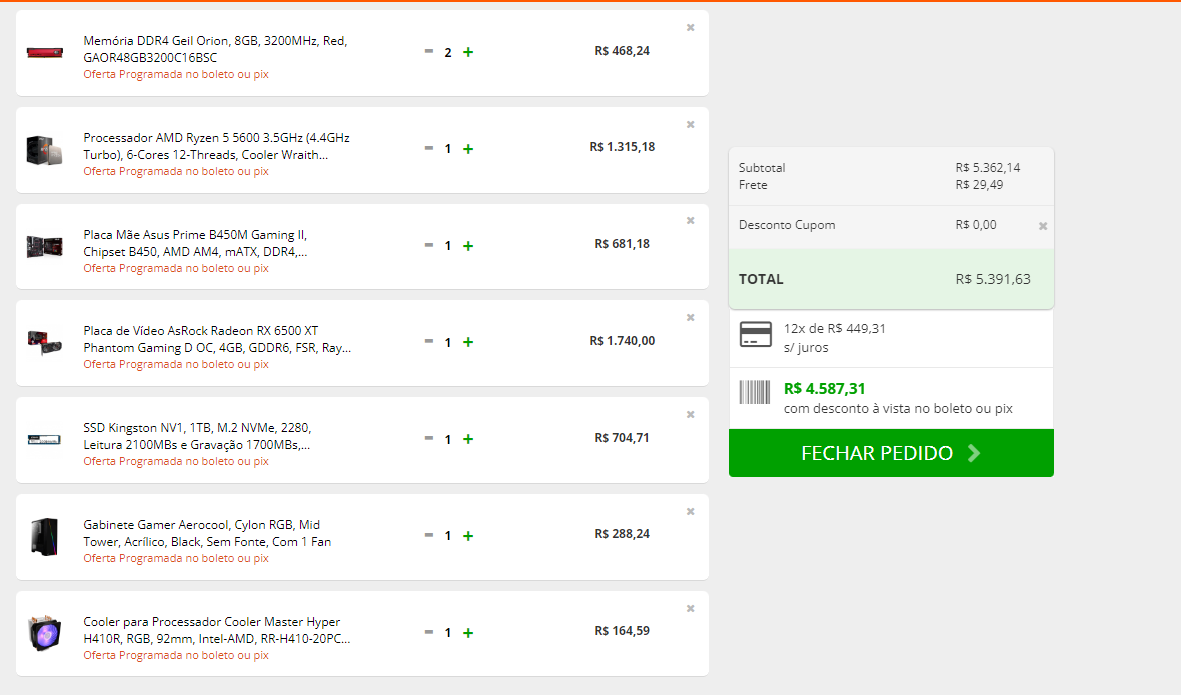
Task: Add one more Ryzen 5 5600 processor
Action: click(468, 149)
